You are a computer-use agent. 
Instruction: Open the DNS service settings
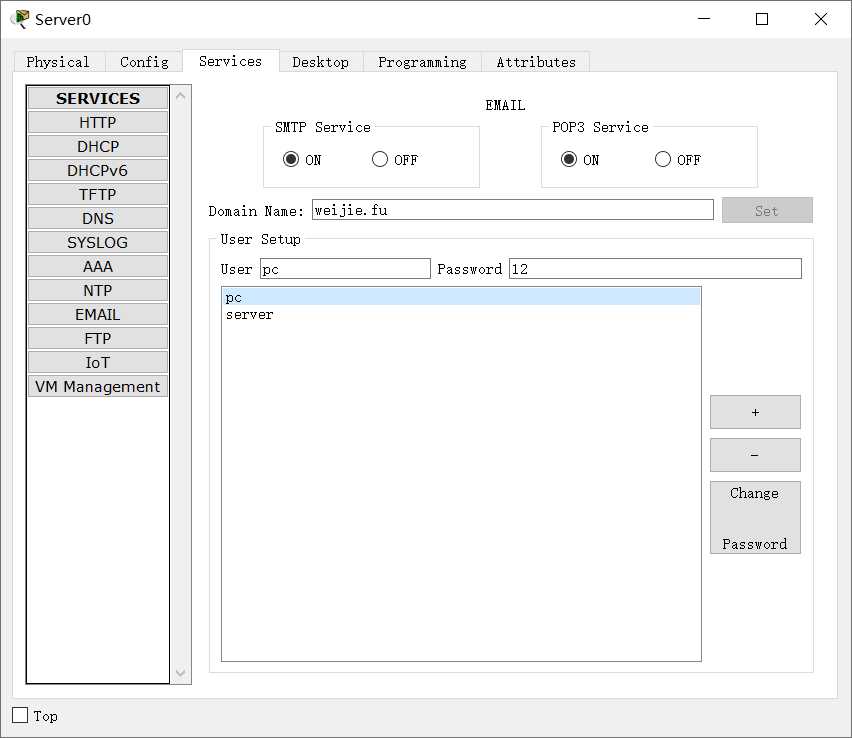coord(98,218)
